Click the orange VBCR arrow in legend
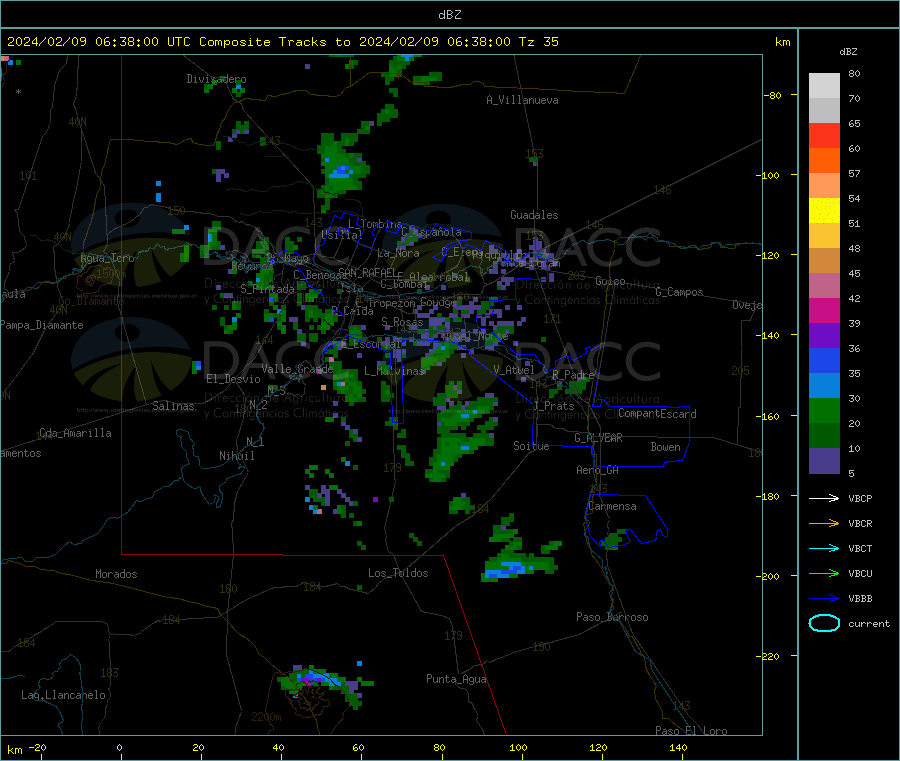This screenshot has width=900, height=761. (x=824, y=523)
